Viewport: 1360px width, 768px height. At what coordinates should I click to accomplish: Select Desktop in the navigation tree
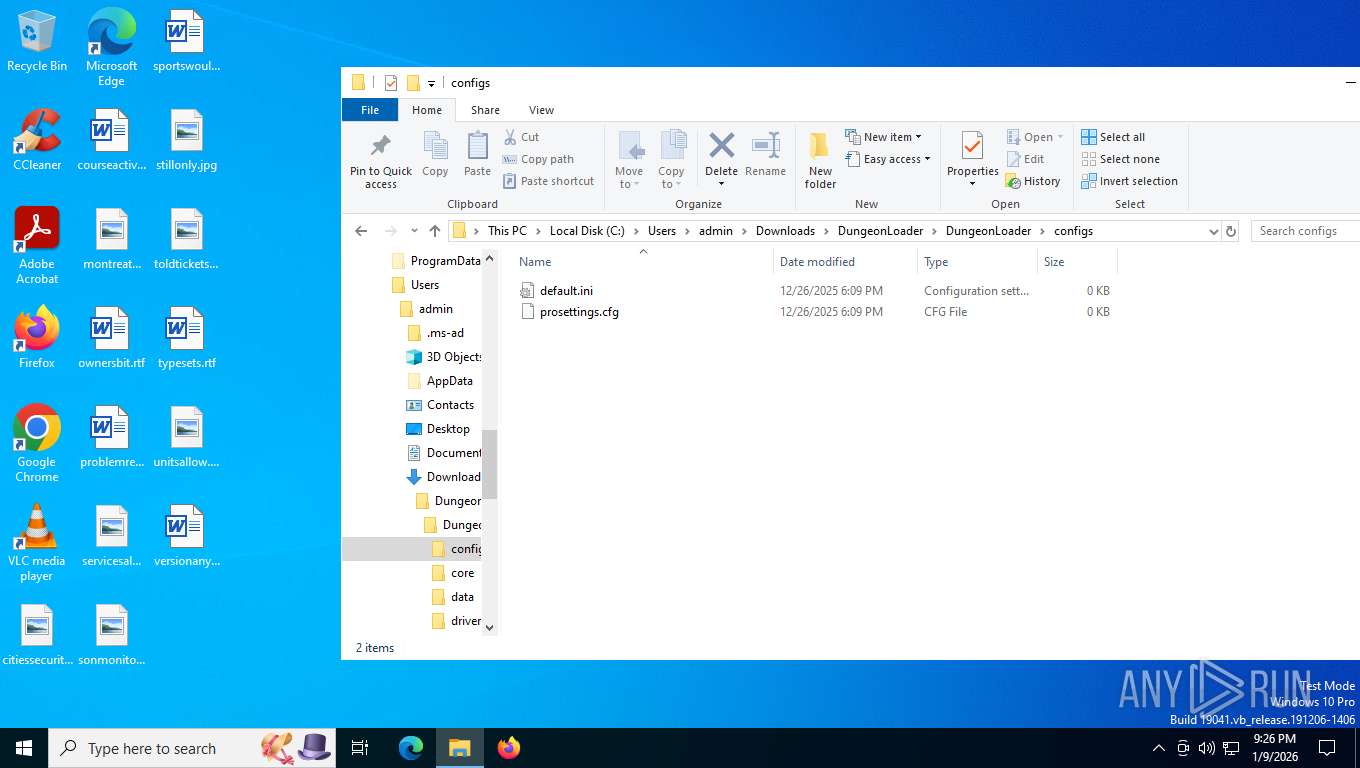438,429
